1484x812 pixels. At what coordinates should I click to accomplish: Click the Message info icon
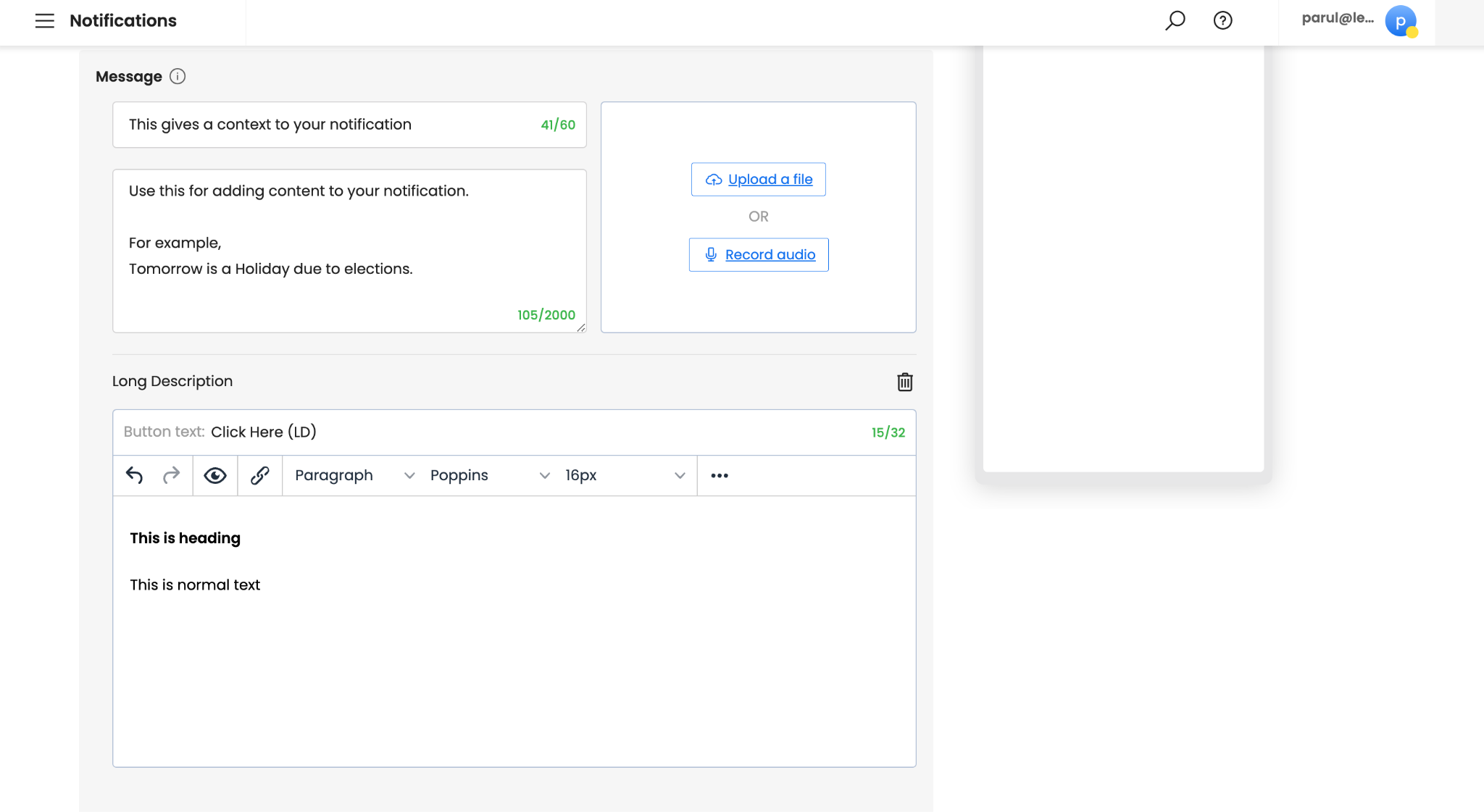tap(178, 76)
